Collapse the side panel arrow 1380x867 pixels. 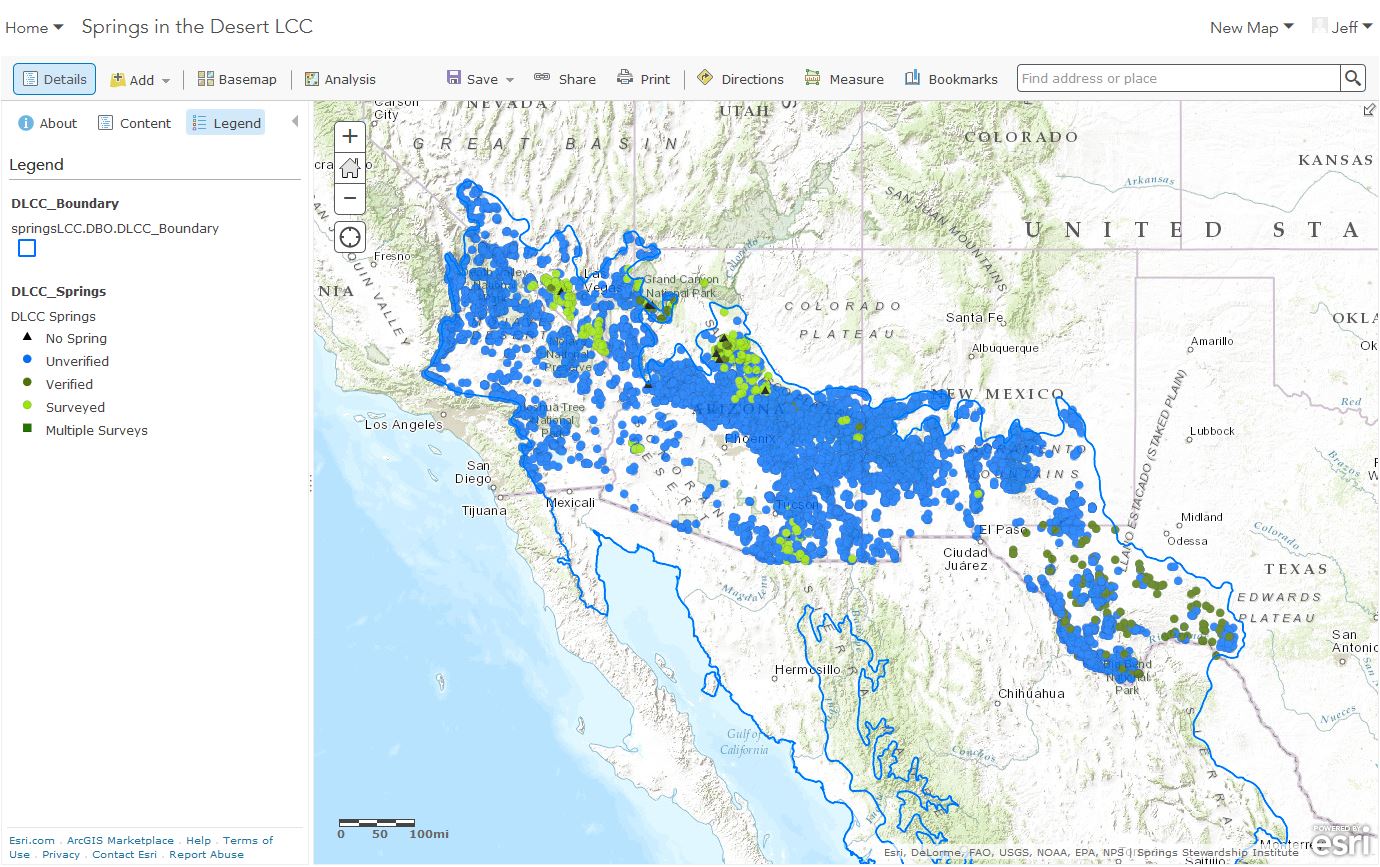294,122
